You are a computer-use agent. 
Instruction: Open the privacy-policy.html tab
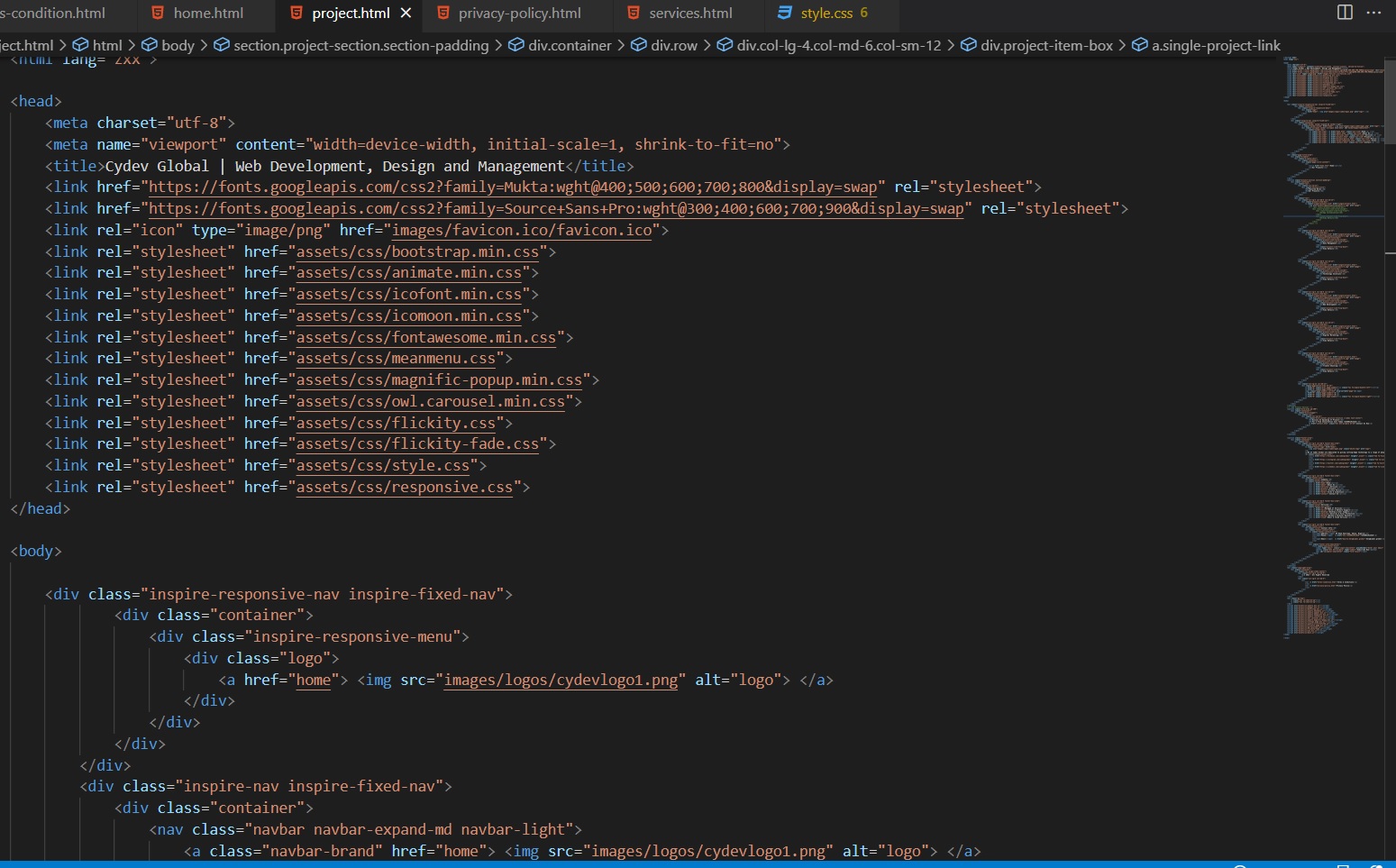pos(518,13)
